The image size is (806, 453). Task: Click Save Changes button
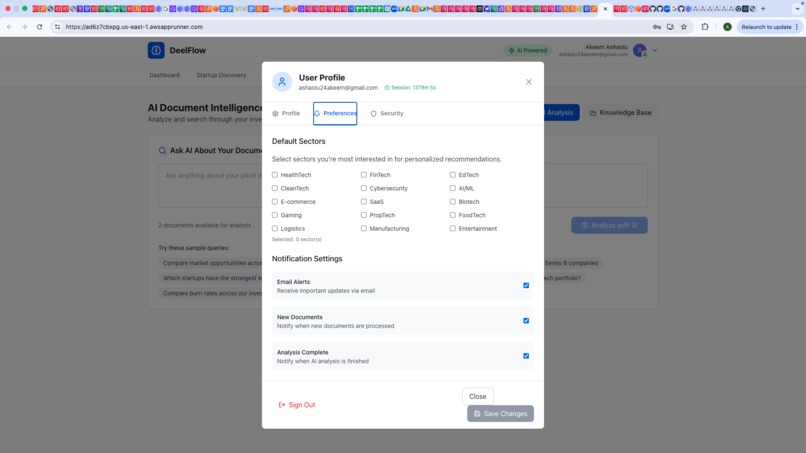pos(500,413)
